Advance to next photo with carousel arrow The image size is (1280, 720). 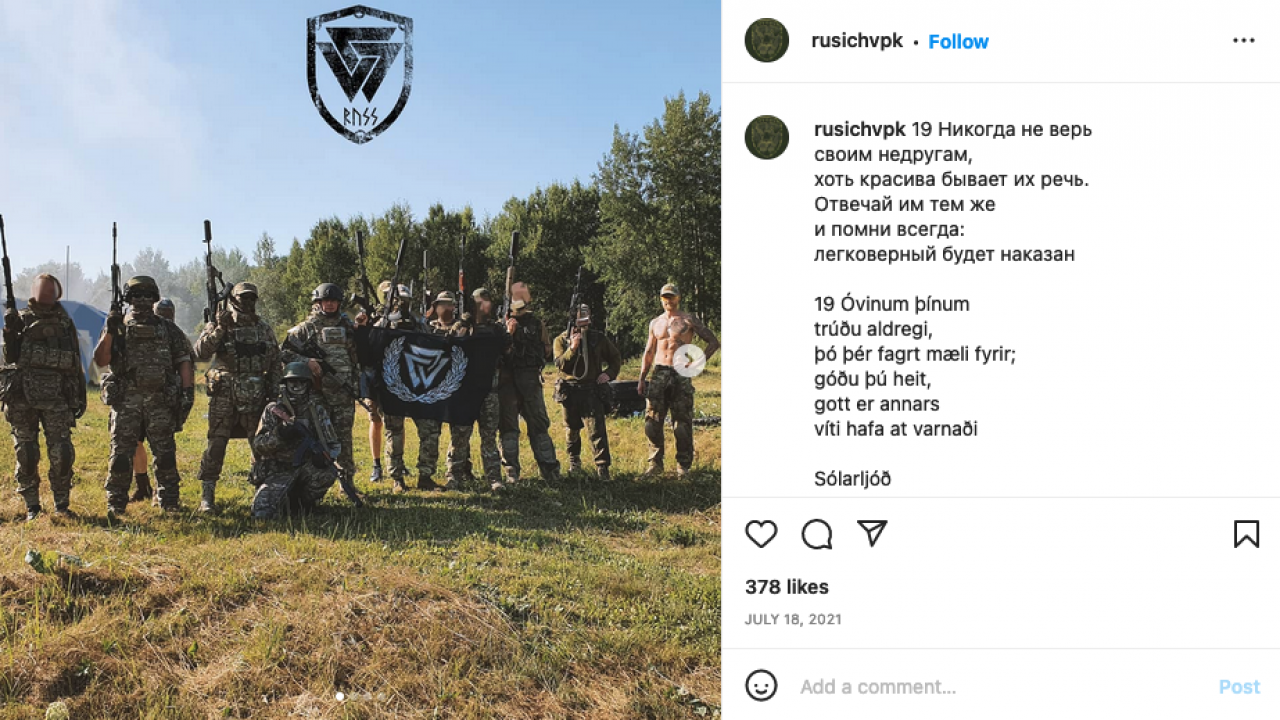689,360
